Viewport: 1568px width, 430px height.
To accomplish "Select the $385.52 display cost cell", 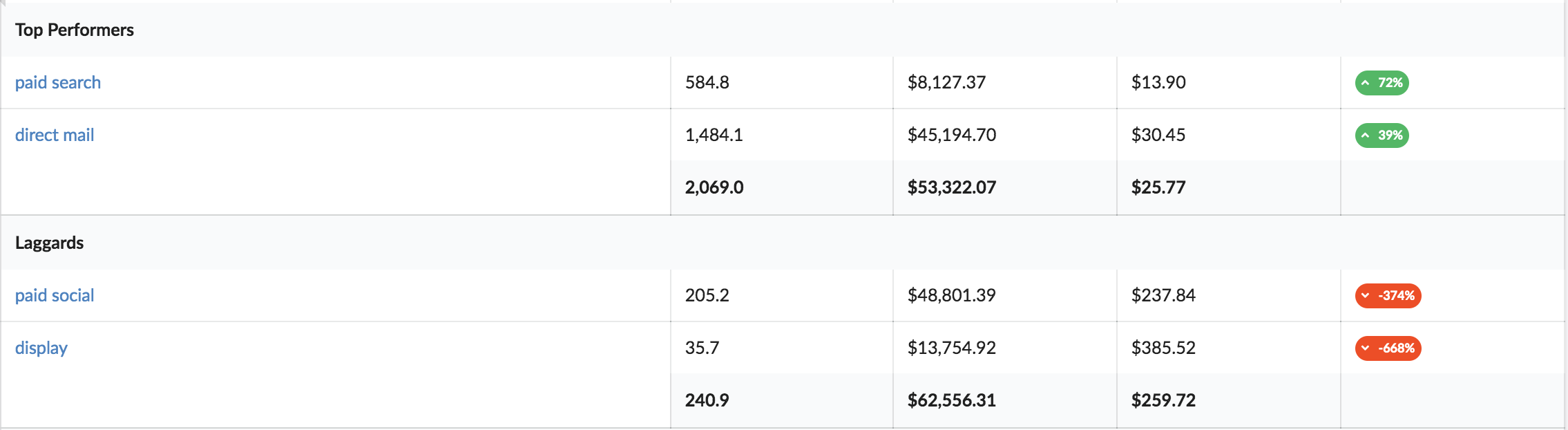I will [1163, 348].
